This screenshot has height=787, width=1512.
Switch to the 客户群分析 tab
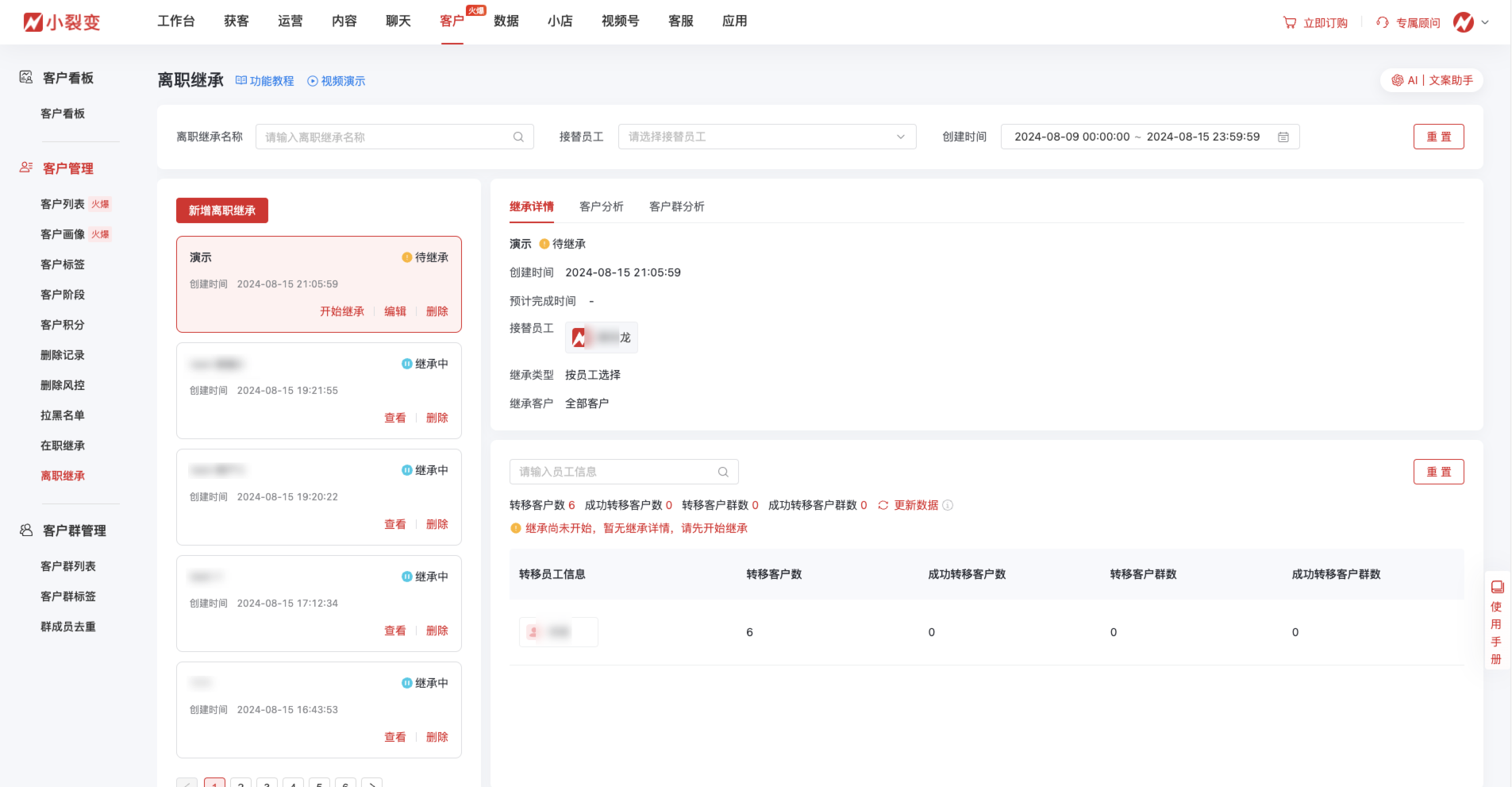[x=677, y=206]
